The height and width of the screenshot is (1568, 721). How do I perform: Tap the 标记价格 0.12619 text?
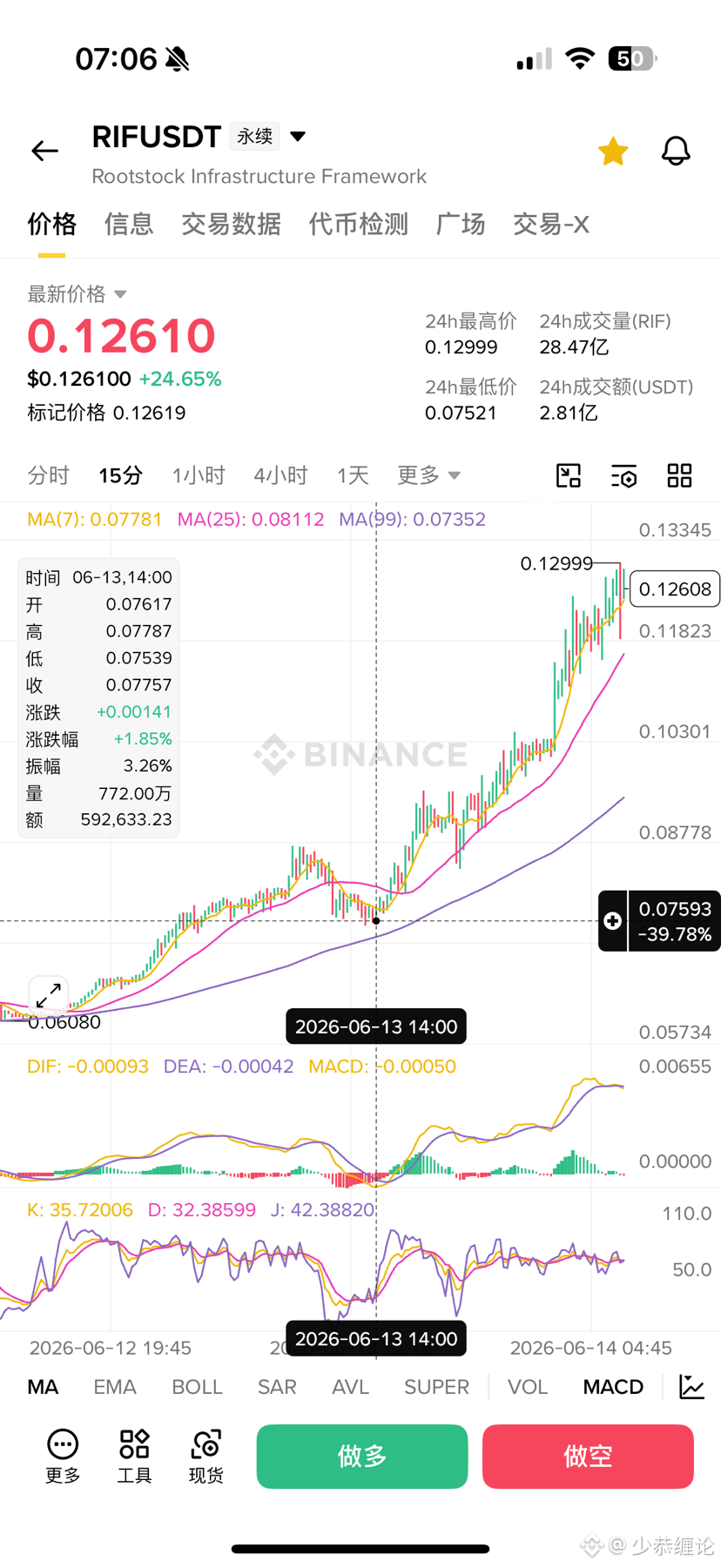click(x=106, y=413)
